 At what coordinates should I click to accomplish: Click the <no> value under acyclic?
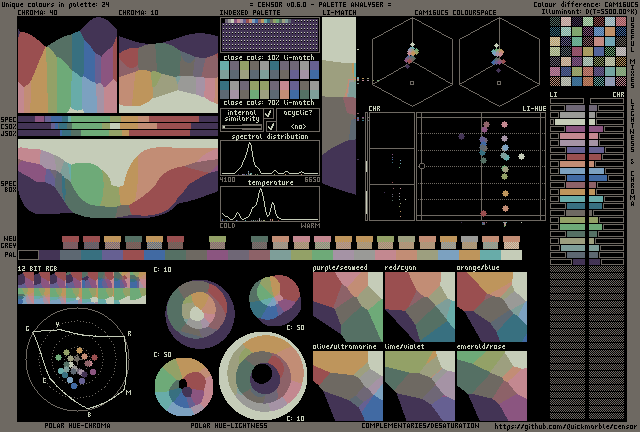pos(298,127)
